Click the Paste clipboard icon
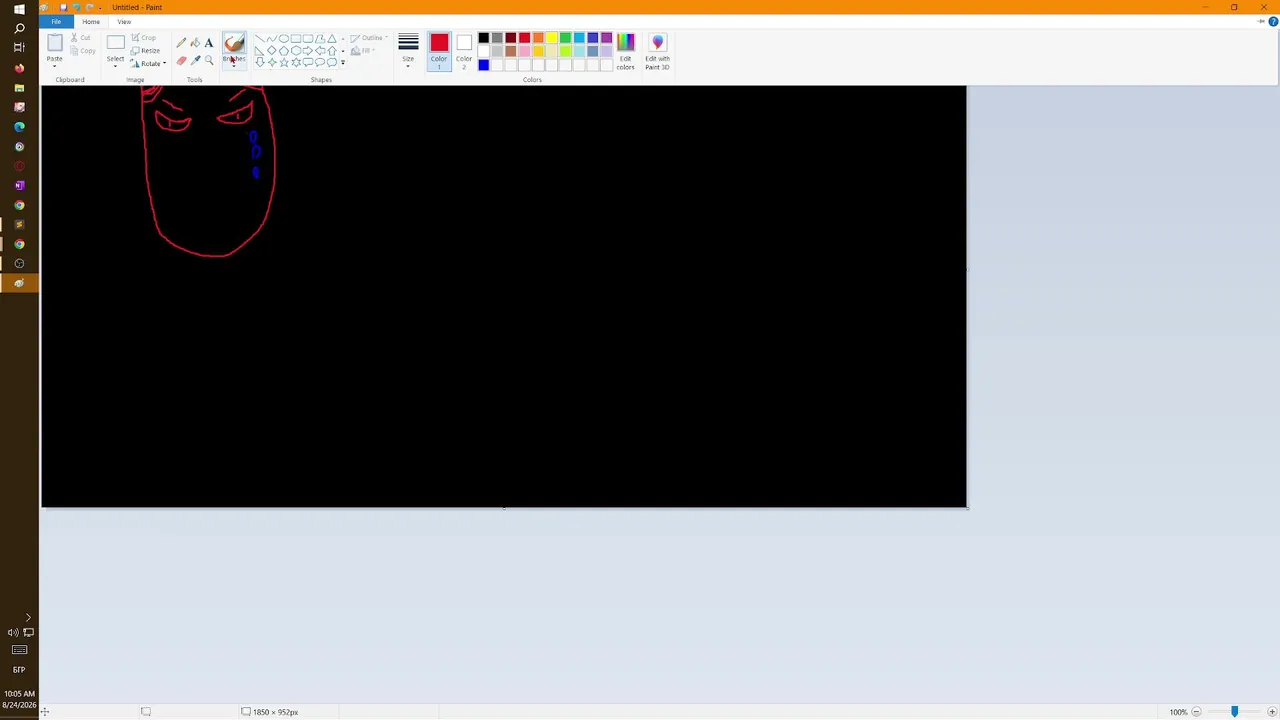 click(55, 42)
